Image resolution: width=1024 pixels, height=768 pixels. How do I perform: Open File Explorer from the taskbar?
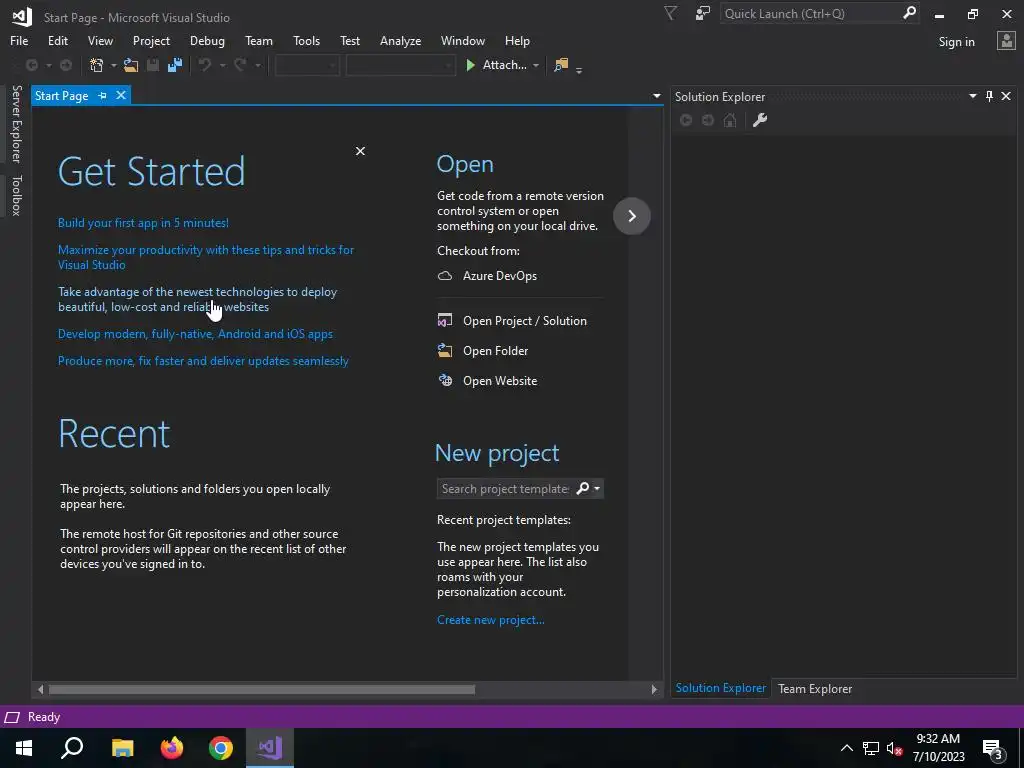123,748
